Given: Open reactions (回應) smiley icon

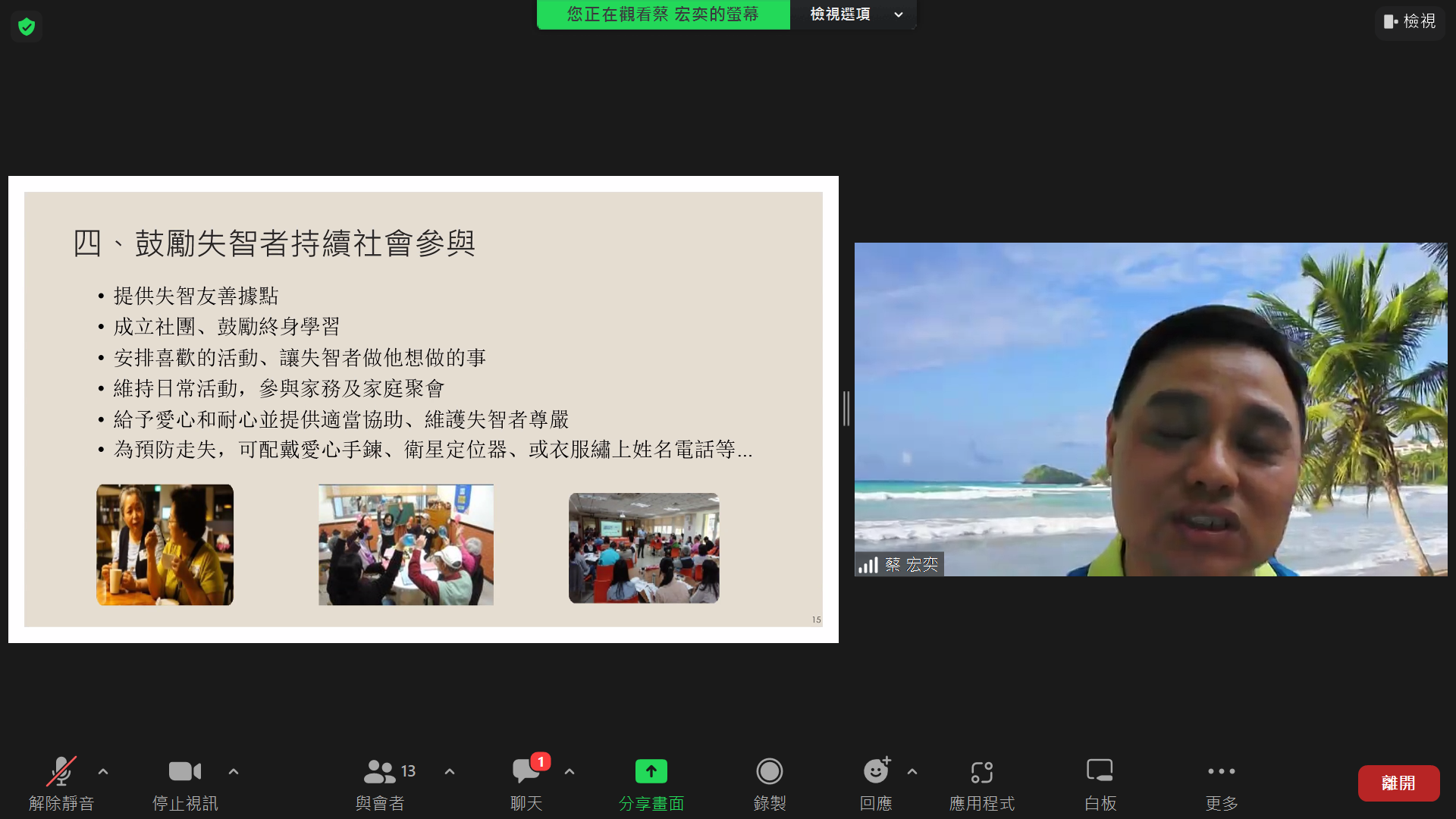Looking at the screenshot, I should click(875, 771).
